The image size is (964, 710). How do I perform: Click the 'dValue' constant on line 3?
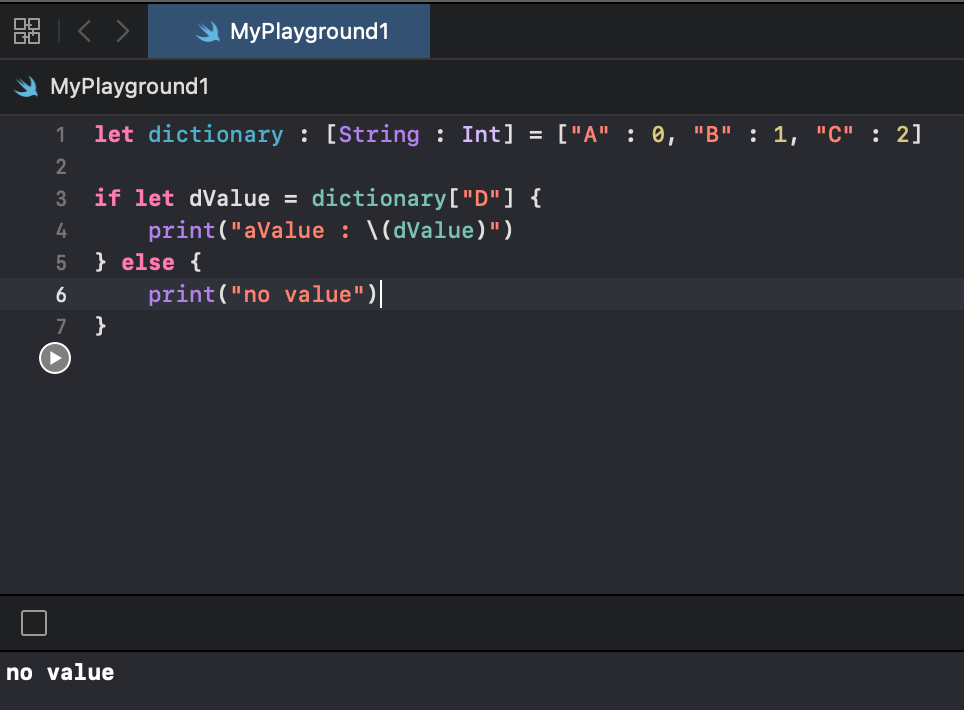[229, 199]
